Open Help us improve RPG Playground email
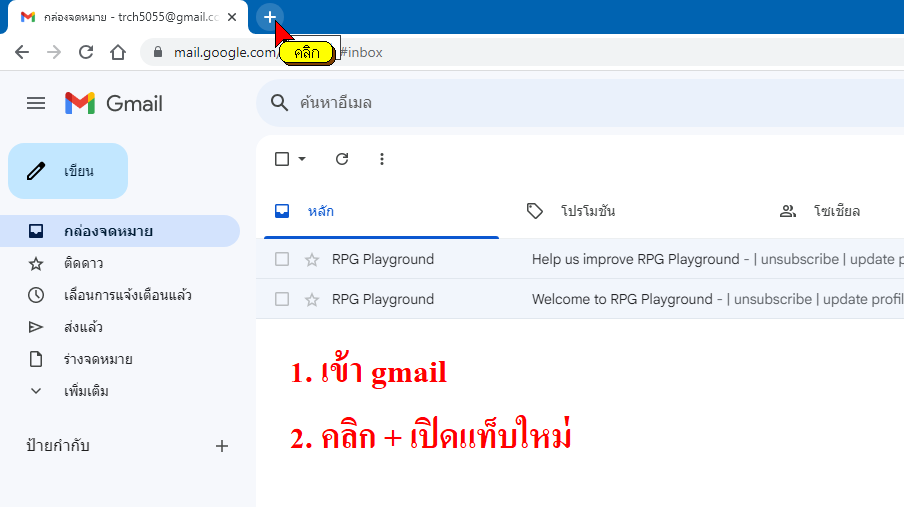 pyautogui.click(x=580, y=259)
